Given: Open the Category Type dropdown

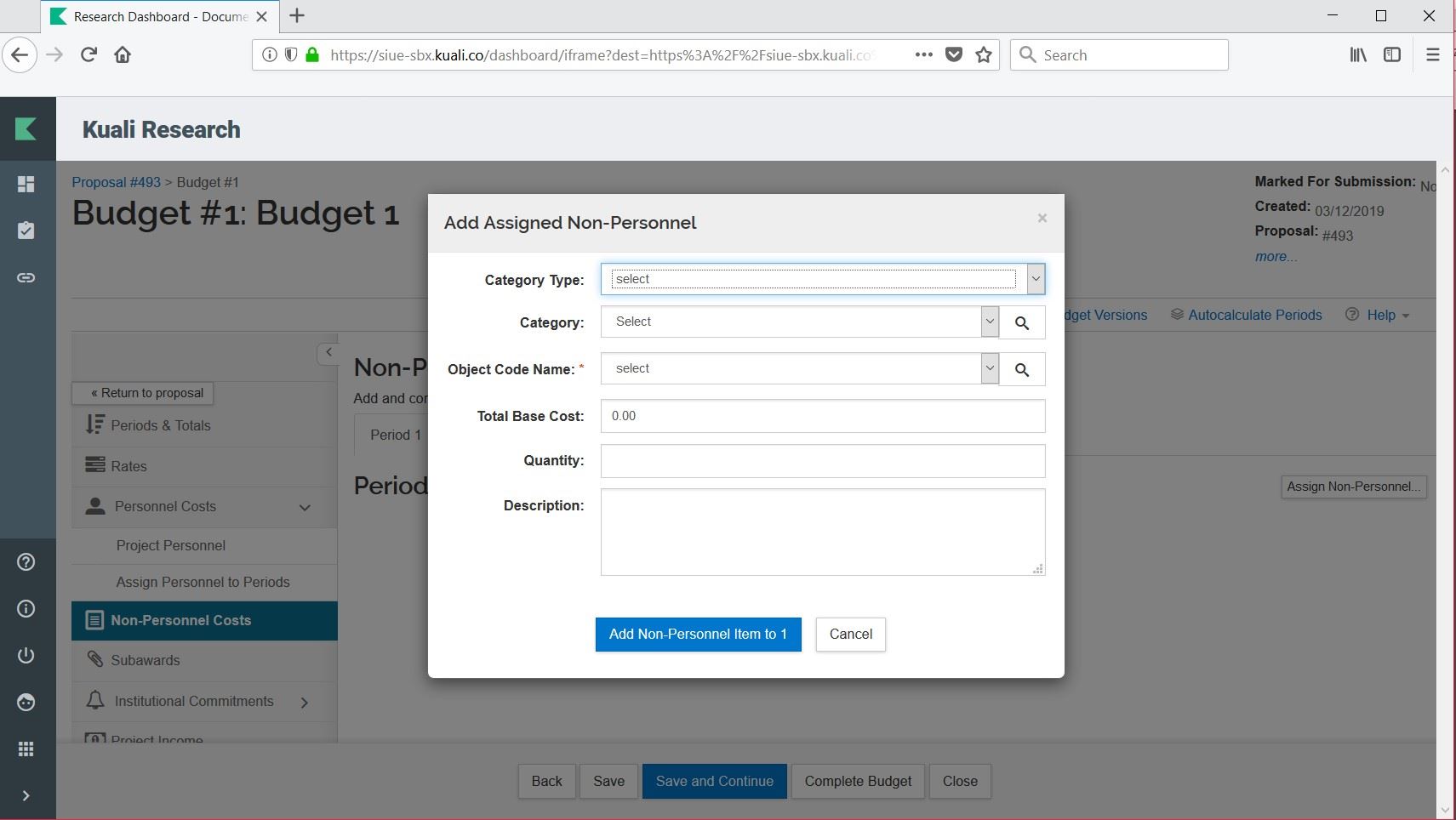Looking at the screenshot, I should tap(822, 279).
